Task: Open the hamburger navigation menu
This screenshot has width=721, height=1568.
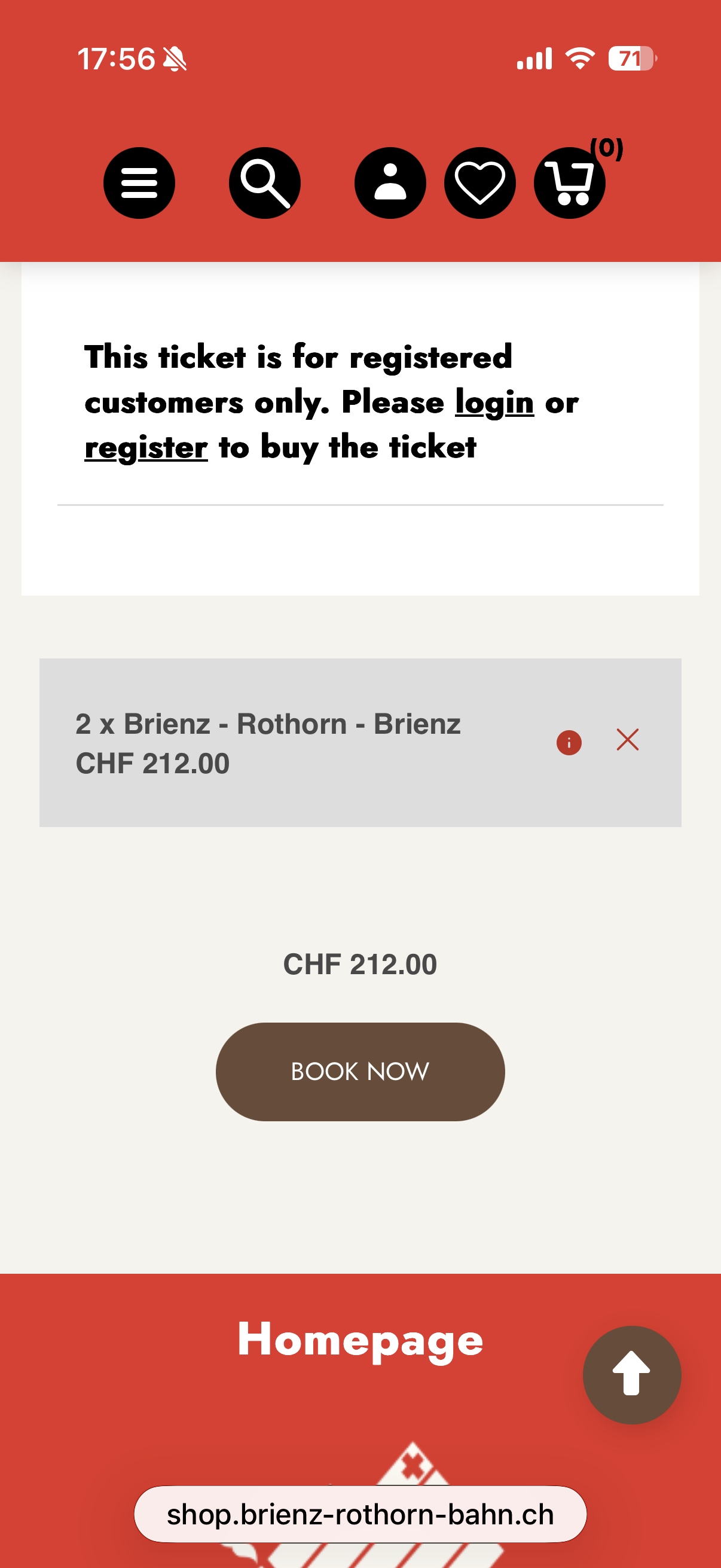Action: (139, 182)
